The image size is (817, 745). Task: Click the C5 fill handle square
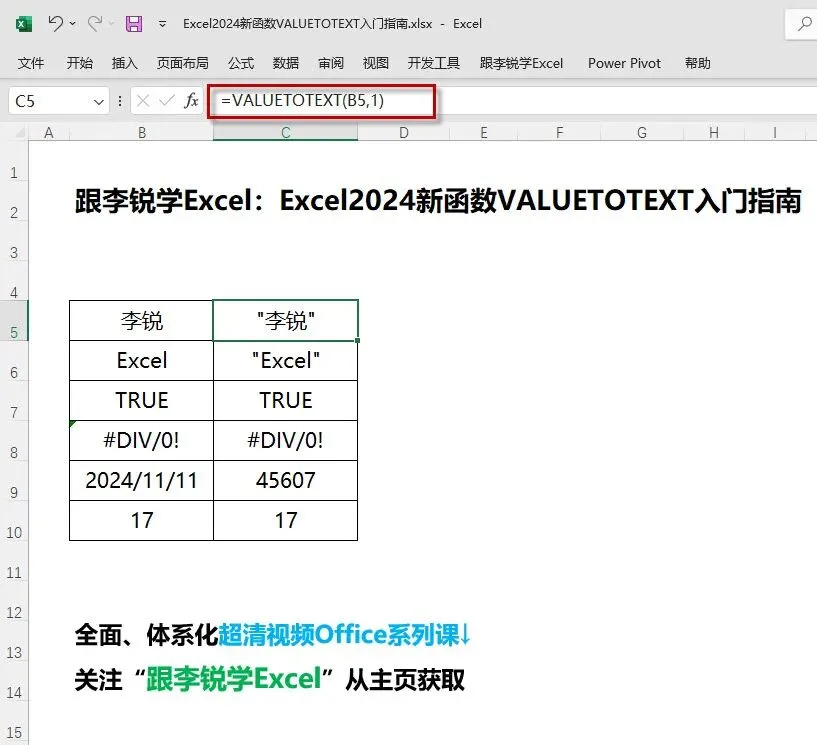(357, 341)
